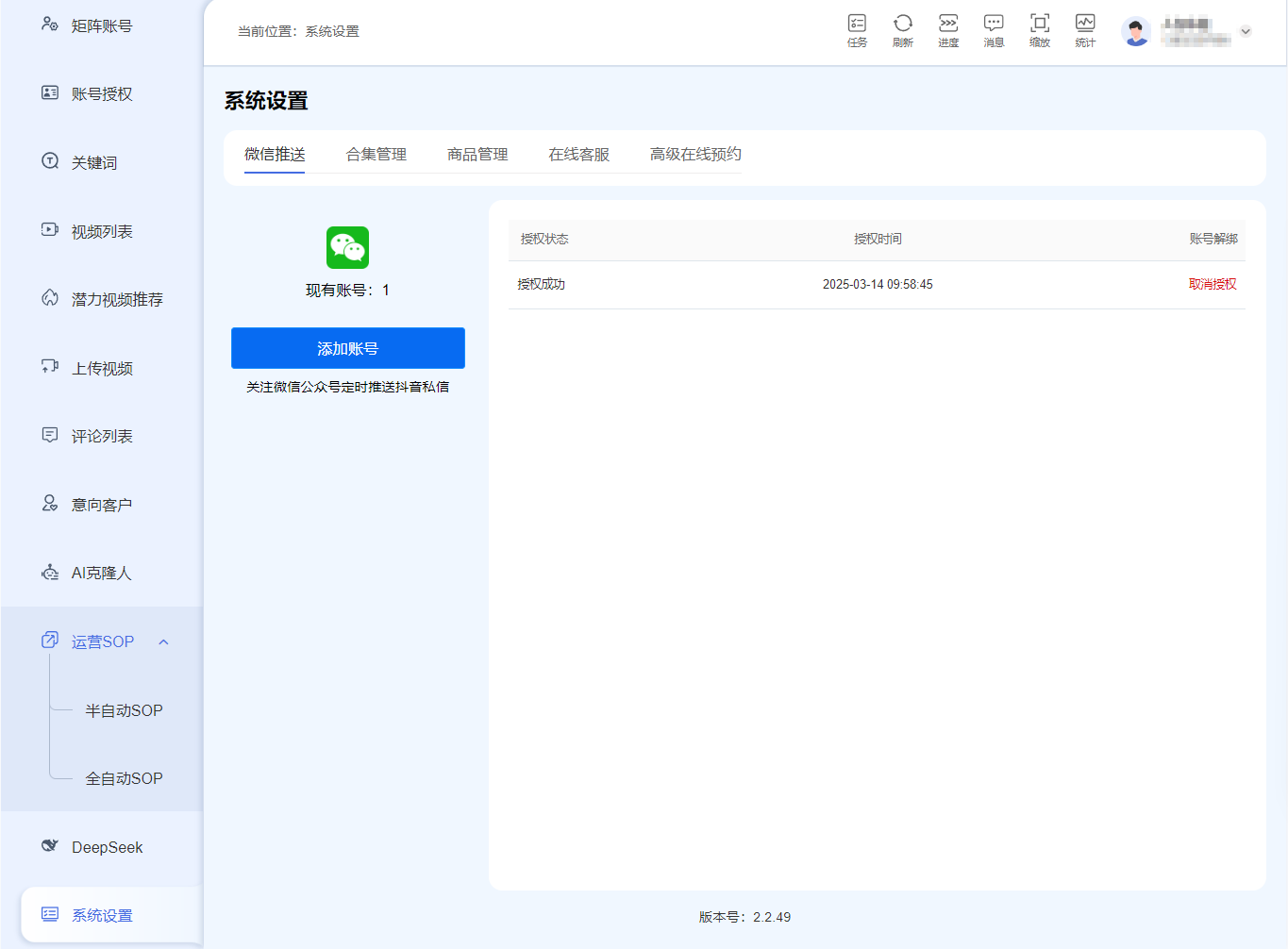Select the 上传视频 upload icon

click(50, 366)
